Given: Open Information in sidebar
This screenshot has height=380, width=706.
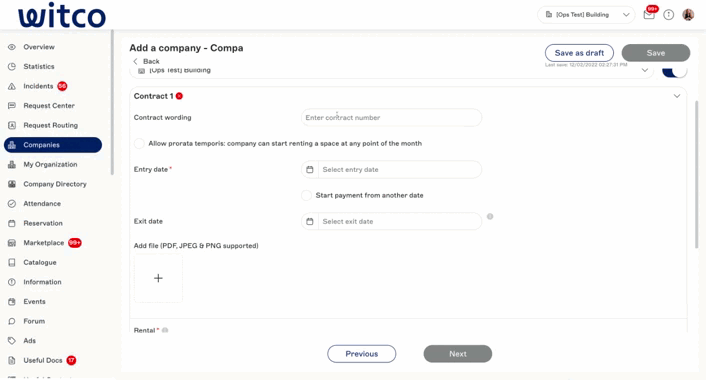Looking at the screenshot, I should click(x=42, y=282).
